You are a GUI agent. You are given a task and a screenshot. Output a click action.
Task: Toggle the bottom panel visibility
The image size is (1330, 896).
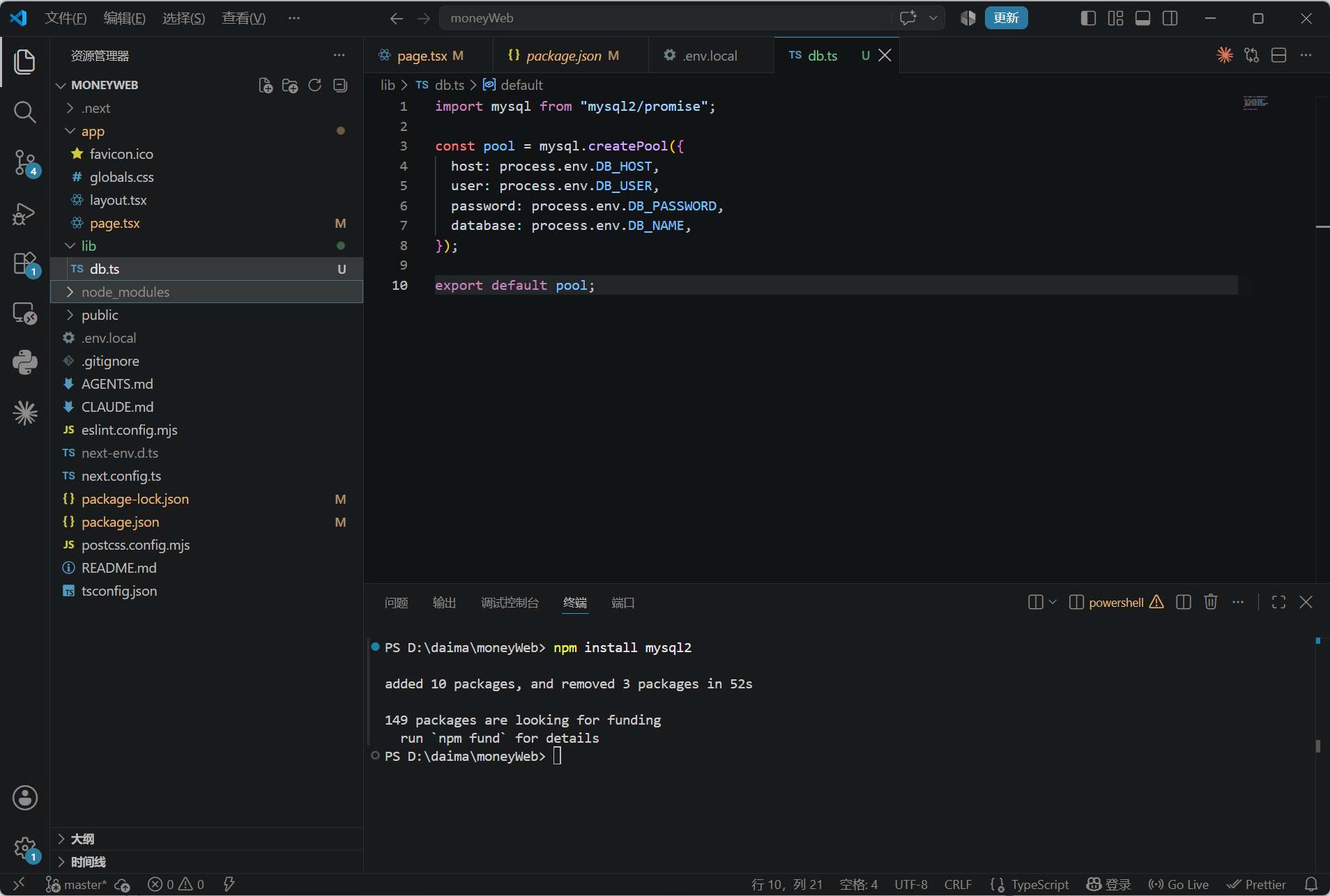1142,18
